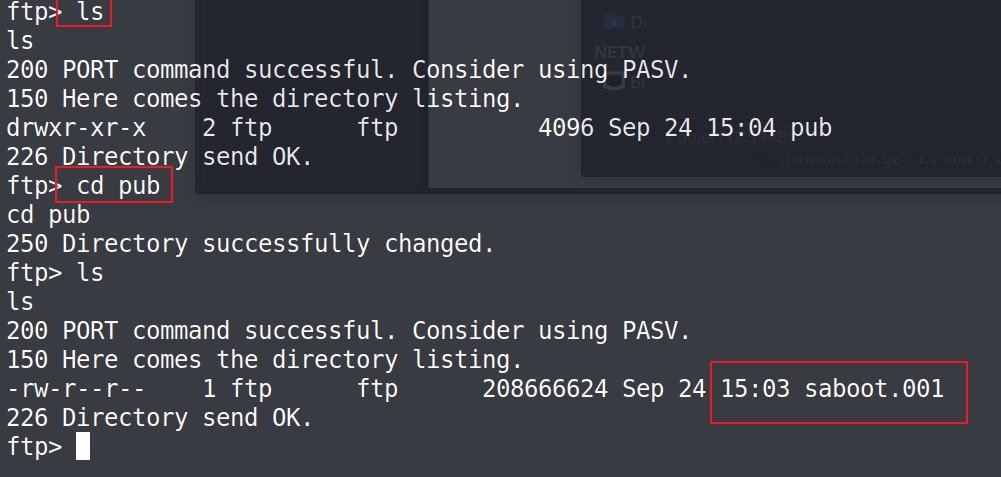Screen dimensions: 1001x477
Task: Click the 'pub' directory name in the listing
Action: coord(811,128)
